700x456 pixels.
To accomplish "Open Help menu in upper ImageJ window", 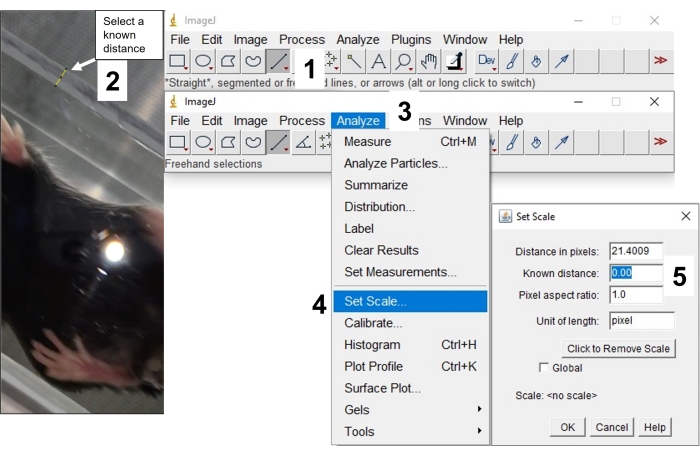I will pos(511,40).
